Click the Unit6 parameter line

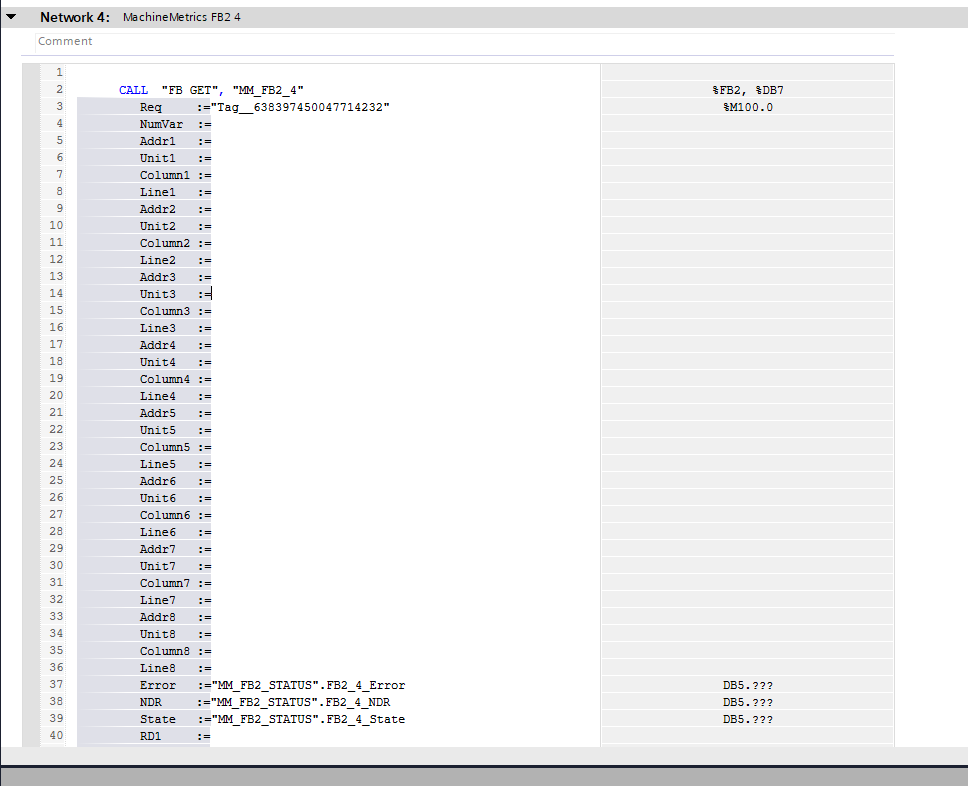[157, 498]
